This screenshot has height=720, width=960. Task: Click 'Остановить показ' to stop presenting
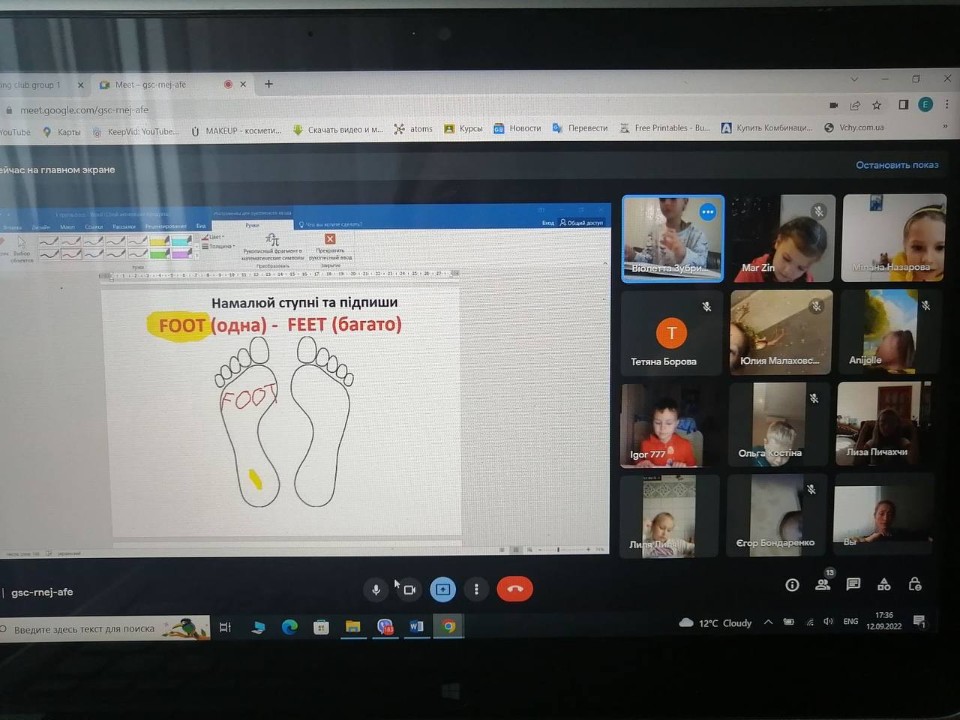[x=897, y=165]
